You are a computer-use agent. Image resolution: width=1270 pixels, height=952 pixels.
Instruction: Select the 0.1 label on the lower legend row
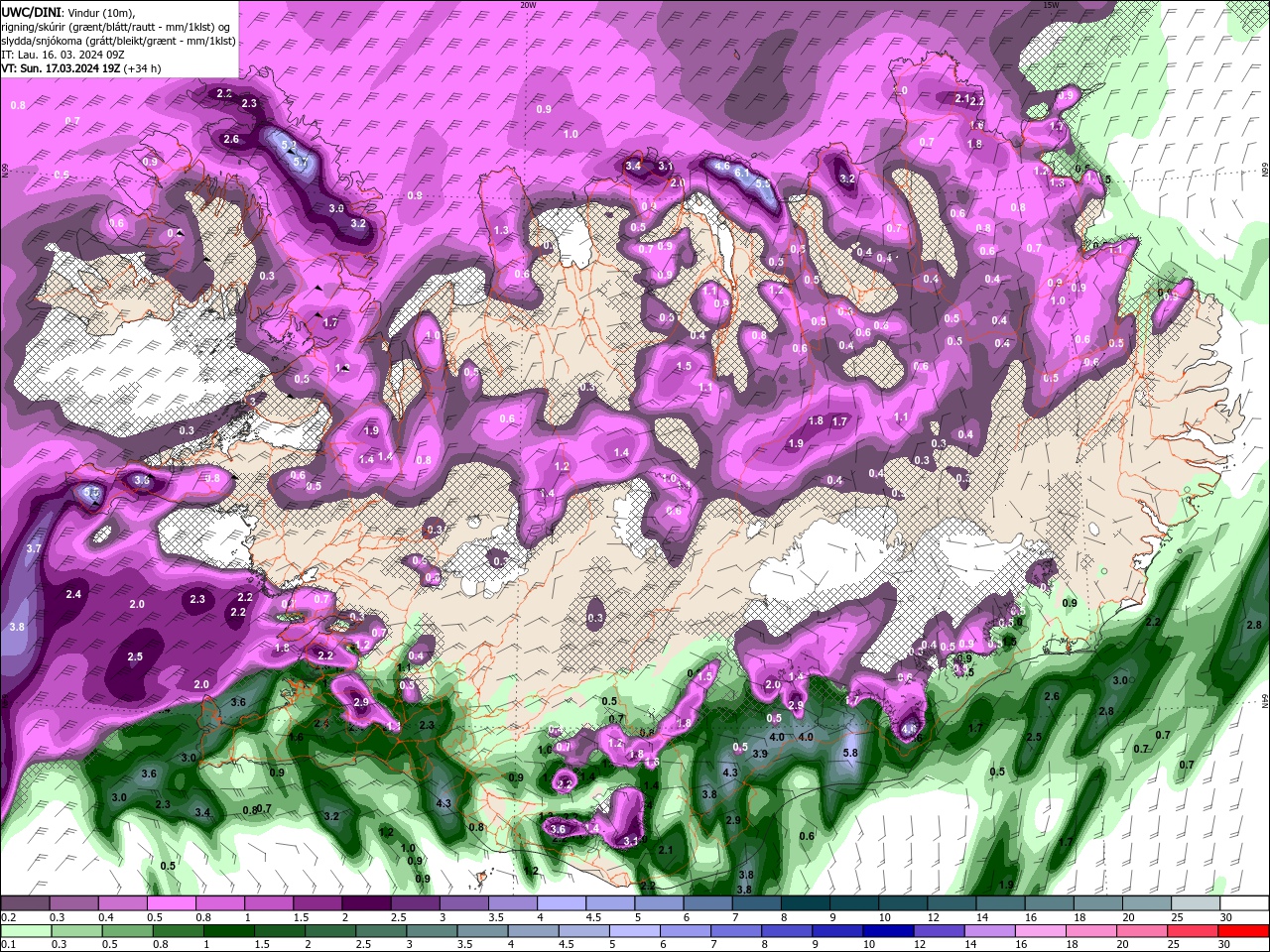8,945
